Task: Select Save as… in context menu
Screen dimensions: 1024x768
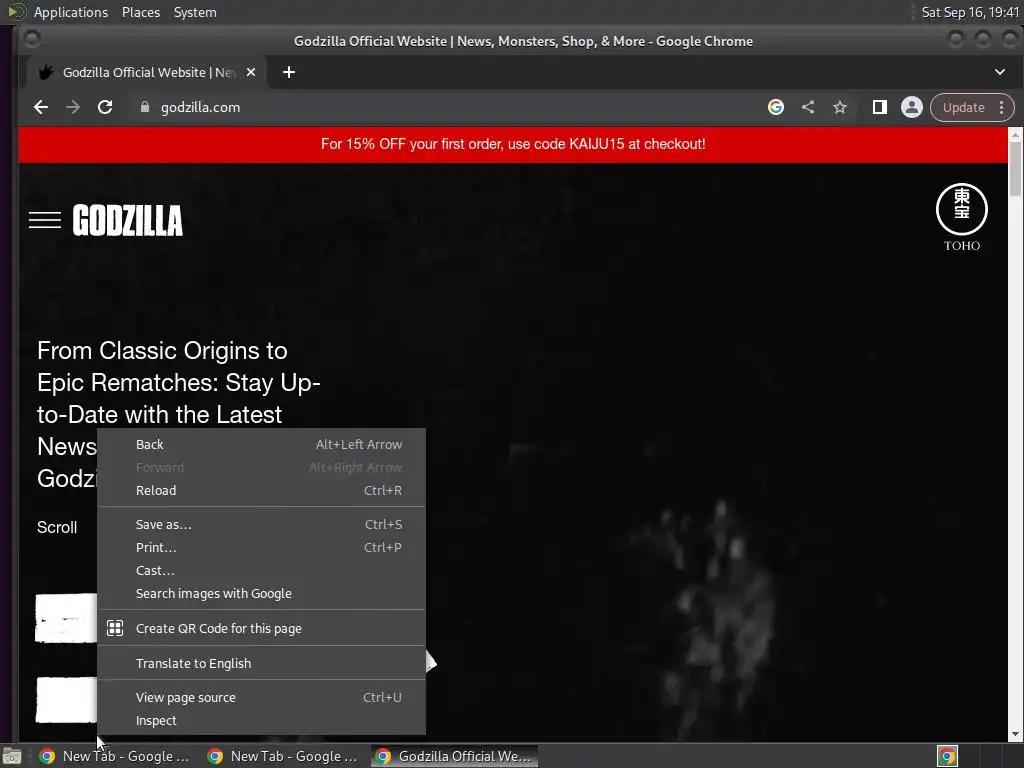Action: pyautogui.click(x=261, y=524)
